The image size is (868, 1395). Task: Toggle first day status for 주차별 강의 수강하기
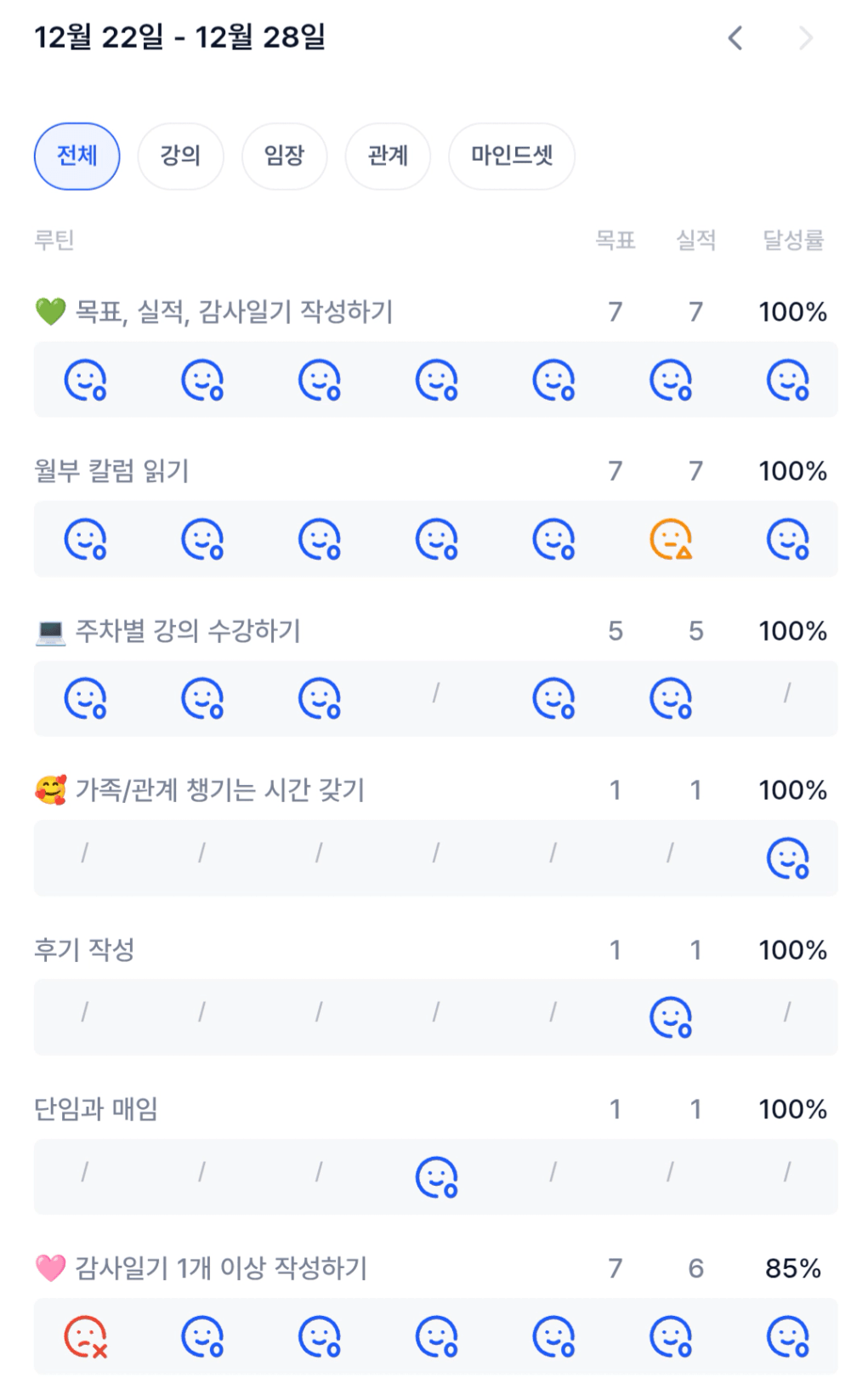86,699
